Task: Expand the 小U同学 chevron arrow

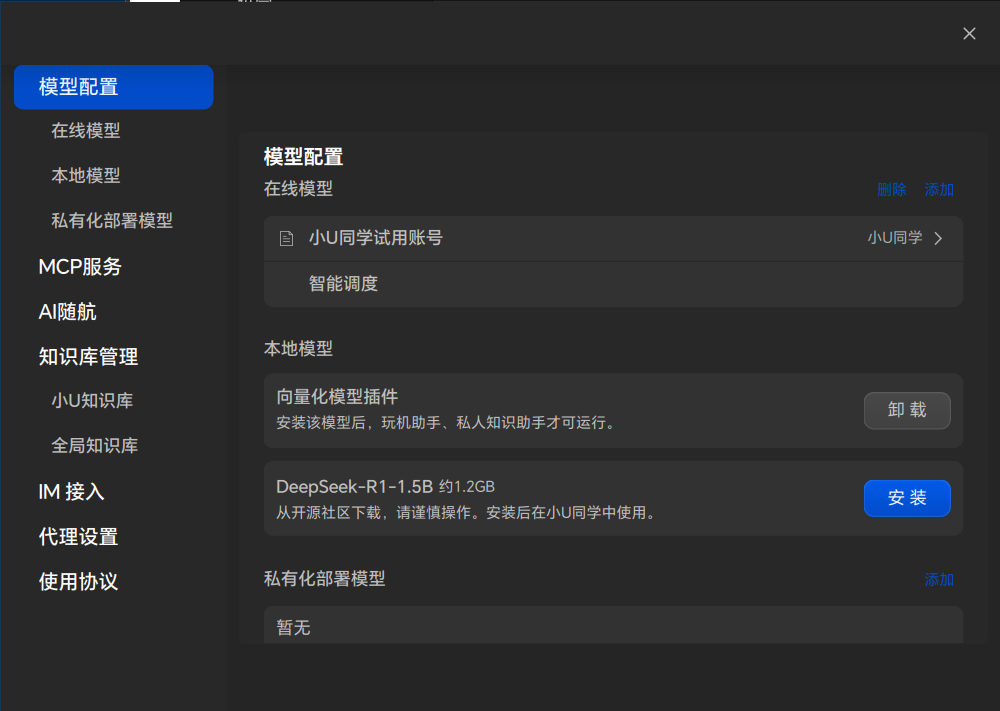Action: coord(938,238)
